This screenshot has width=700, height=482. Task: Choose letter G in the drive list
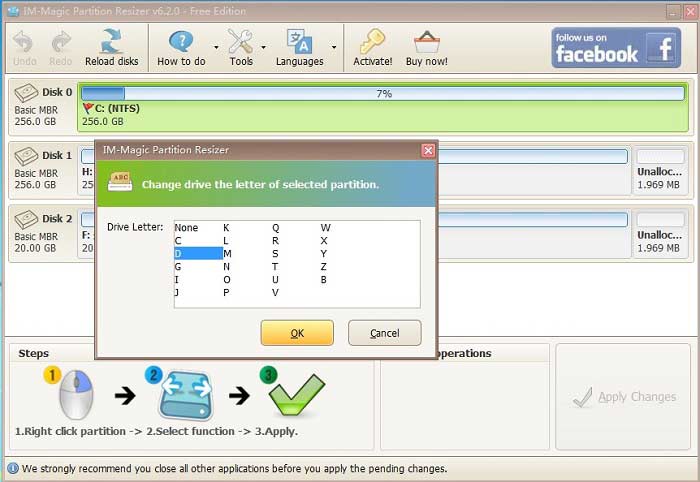(x=178, y=266)
